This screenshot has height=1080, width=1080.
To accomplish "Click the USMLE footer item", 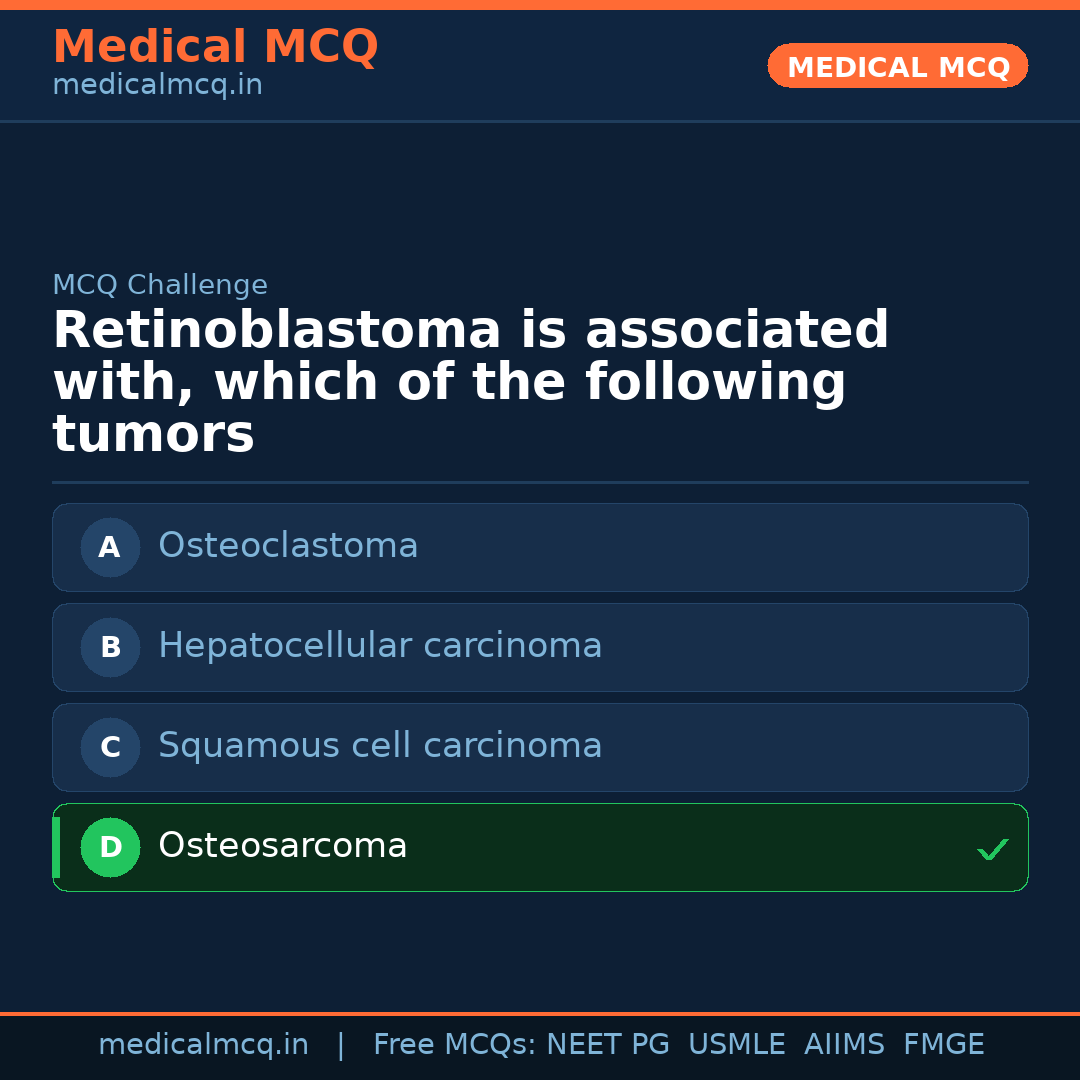I will click(x=737, y=1044).
